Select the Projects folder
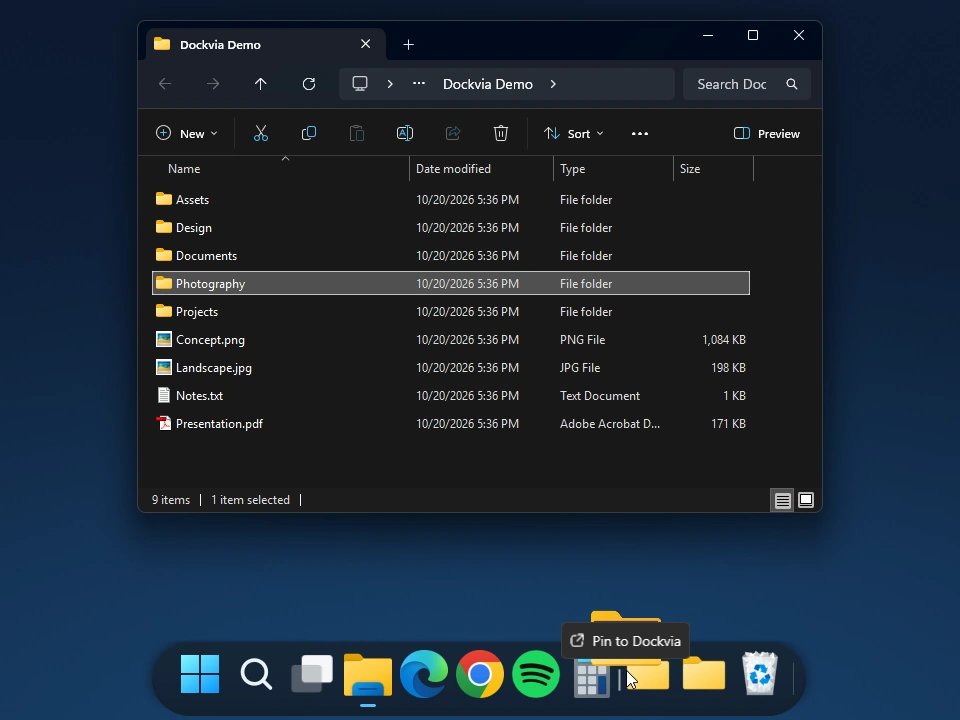This screenshot has width=960, height=720. click(451, 312)
